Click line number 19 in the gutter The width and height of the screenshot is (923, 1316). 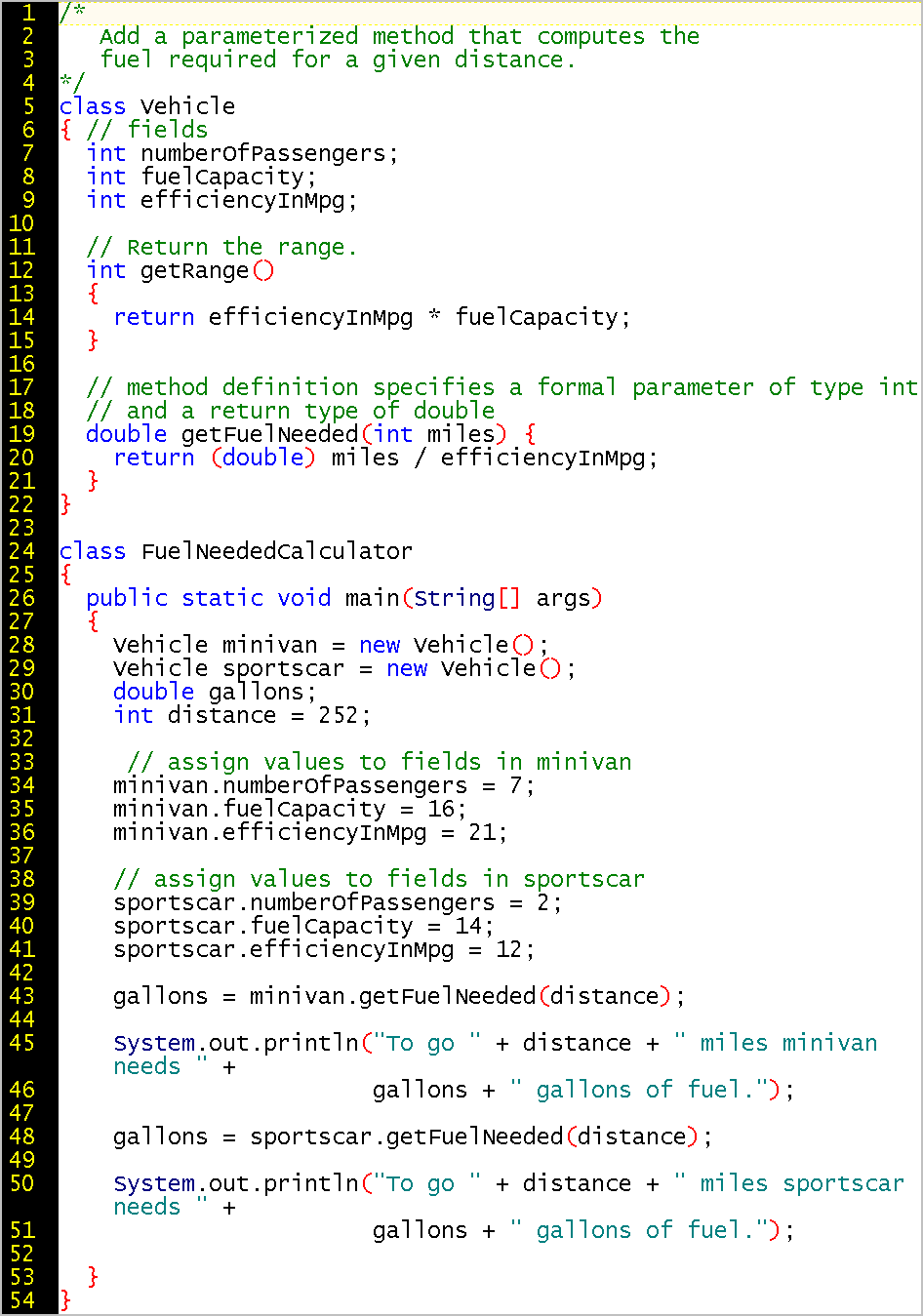pos(22,434)
